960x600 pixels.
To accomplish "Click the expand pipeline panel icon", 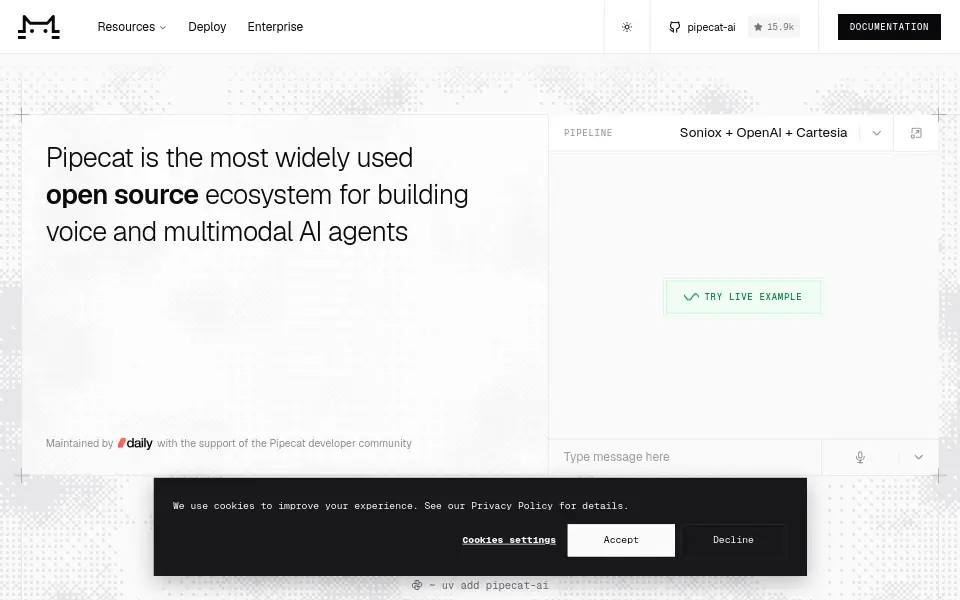I will pyautogui.click(x=916, y=133).
